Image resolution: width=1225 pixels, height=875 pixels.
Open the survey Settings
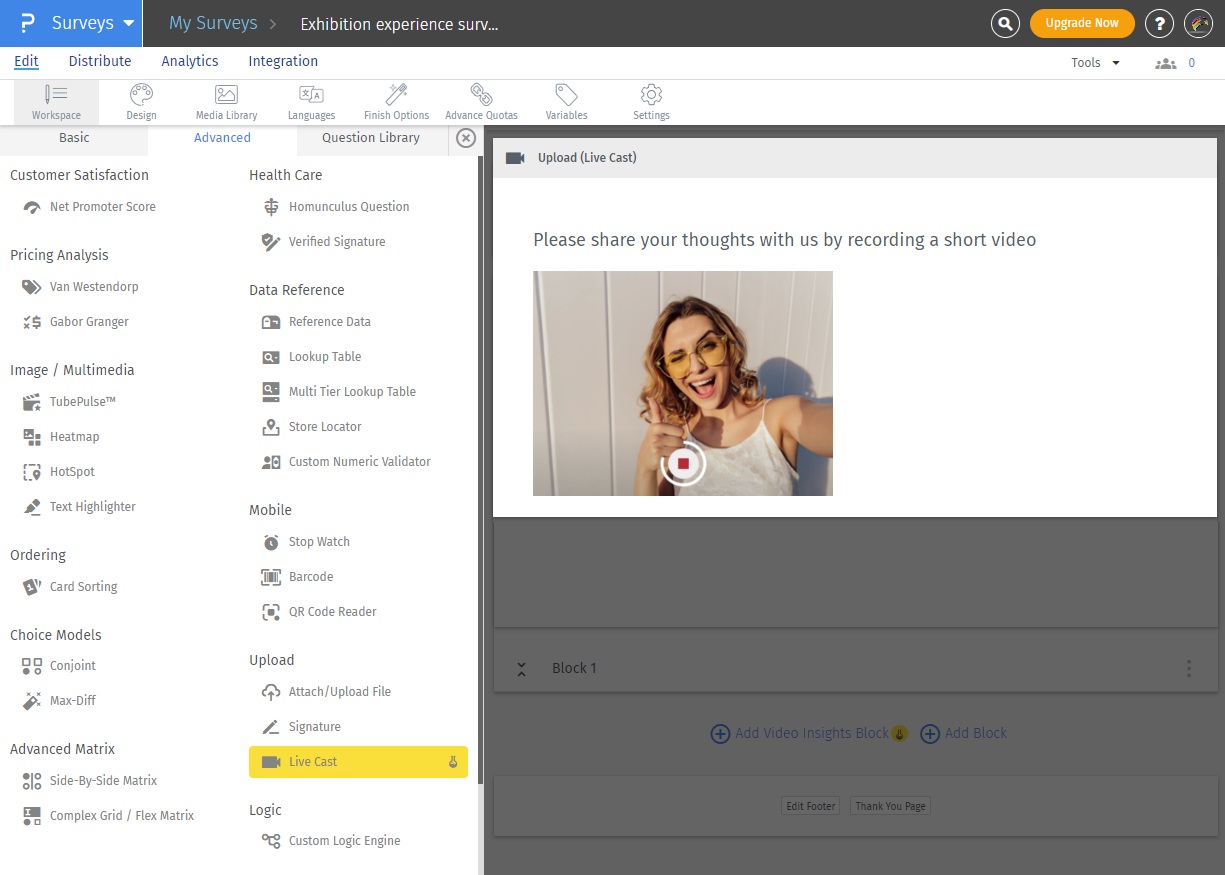(651, 101)
